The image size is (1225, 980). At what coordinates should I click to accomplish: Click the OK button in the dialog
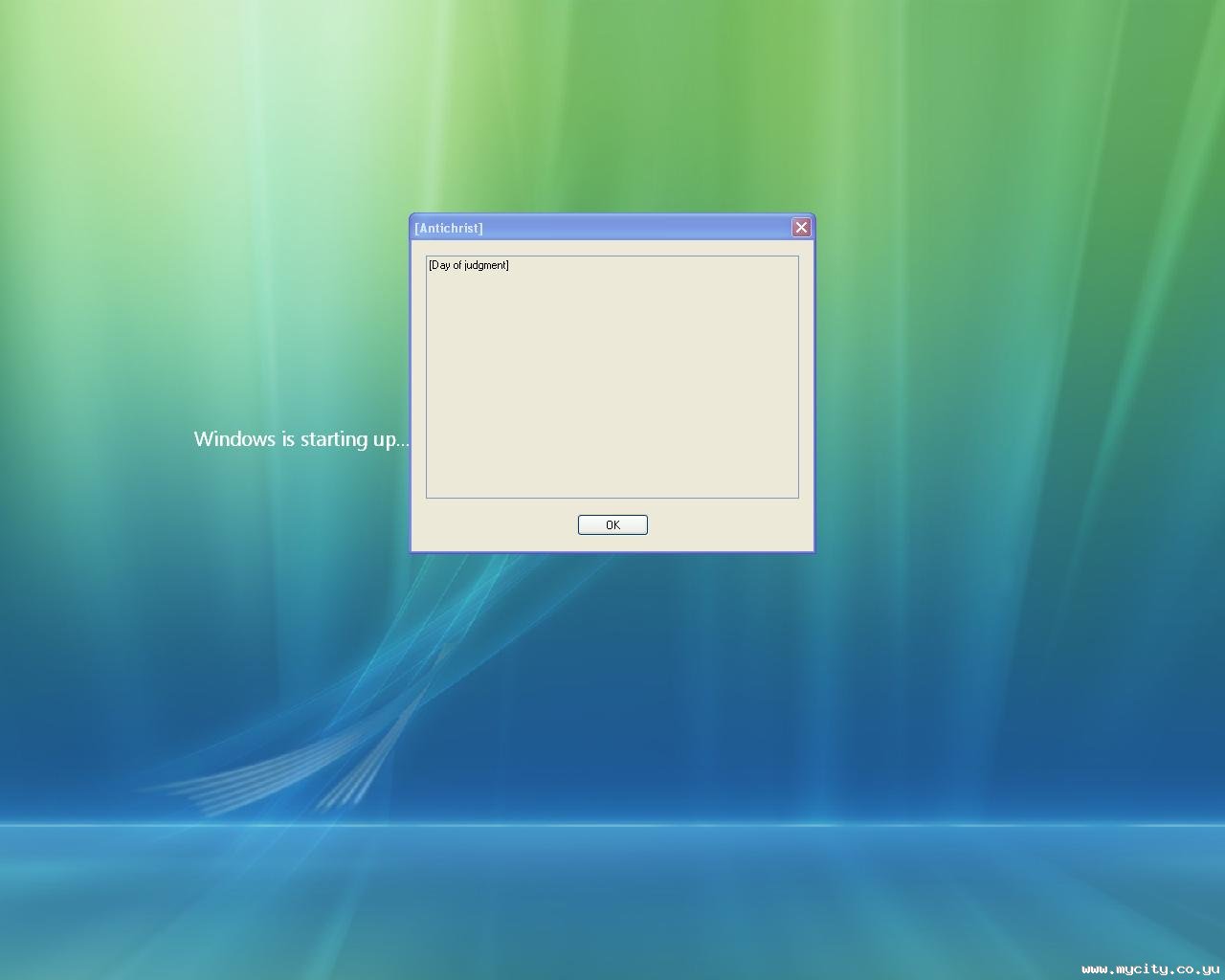click(x=612, y=524)
